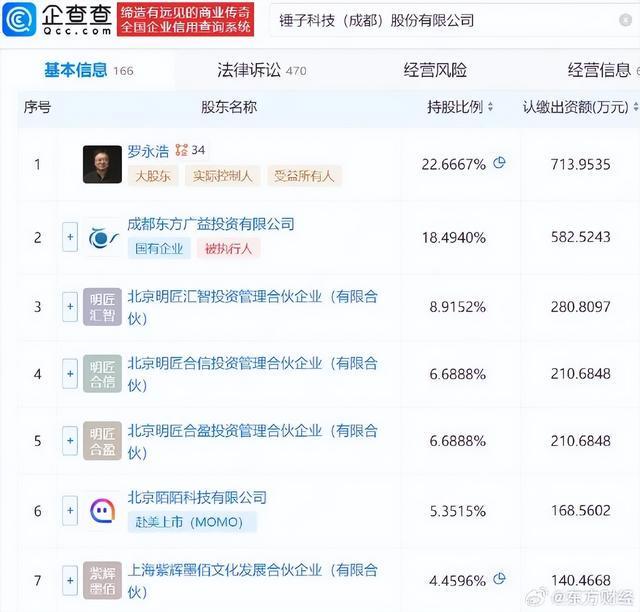Expand the 北京陌陌科技有限公司 row
This screenshot has height=612, width=640.
[x=70, y=511]
